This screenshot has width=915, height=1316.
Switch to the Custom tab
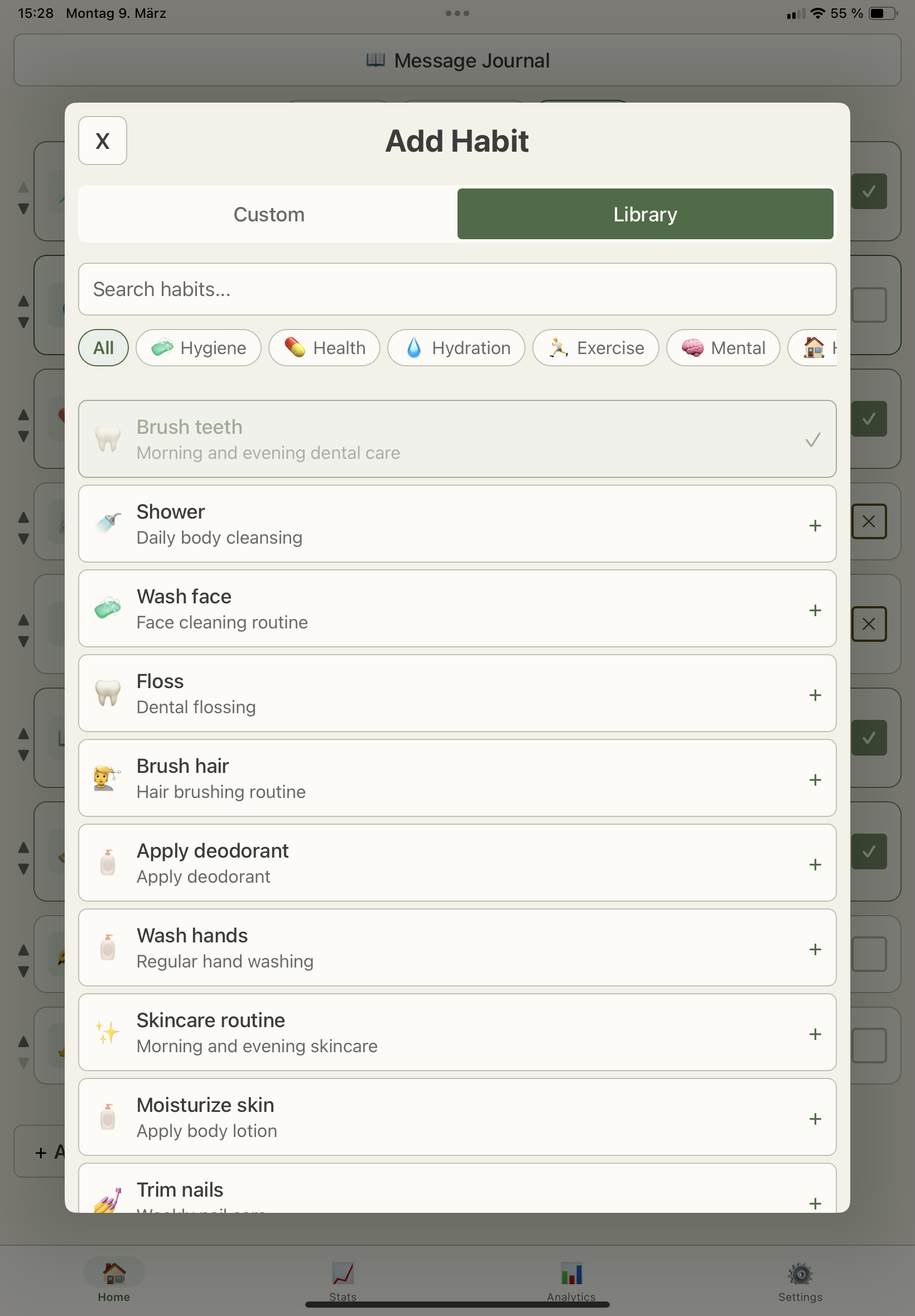pos(268,214)
